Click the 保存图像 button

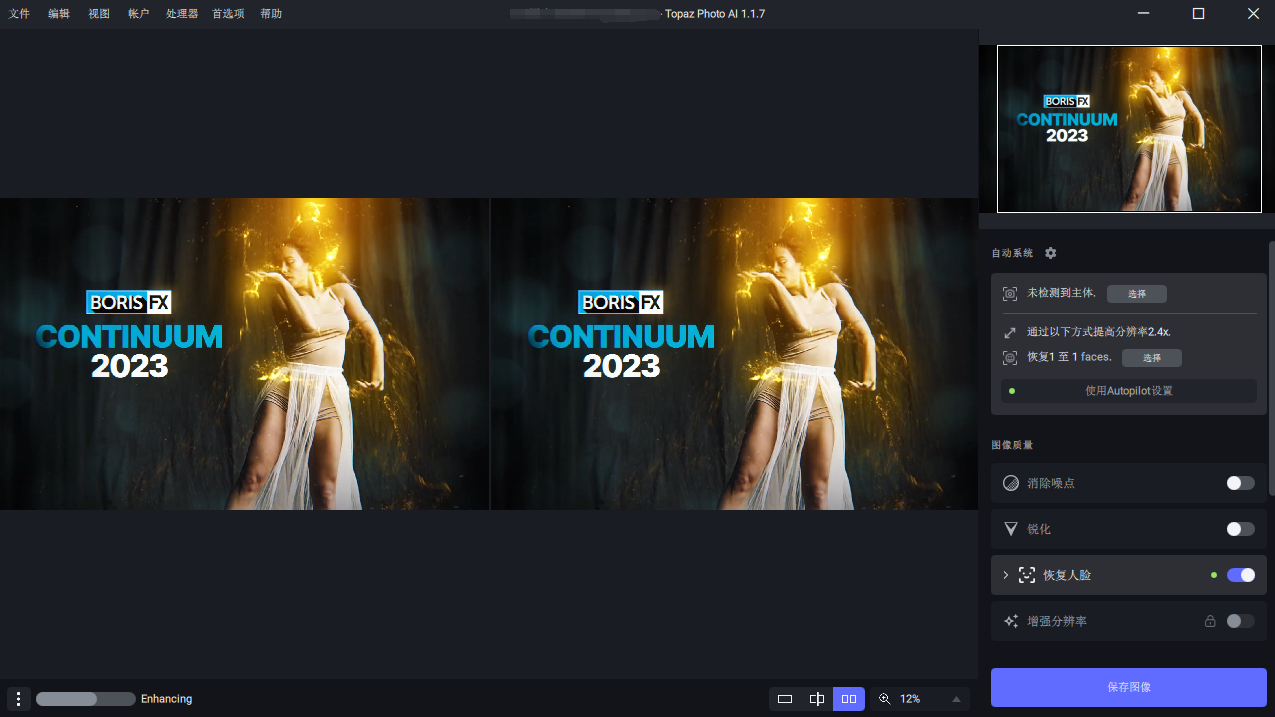1128,687
